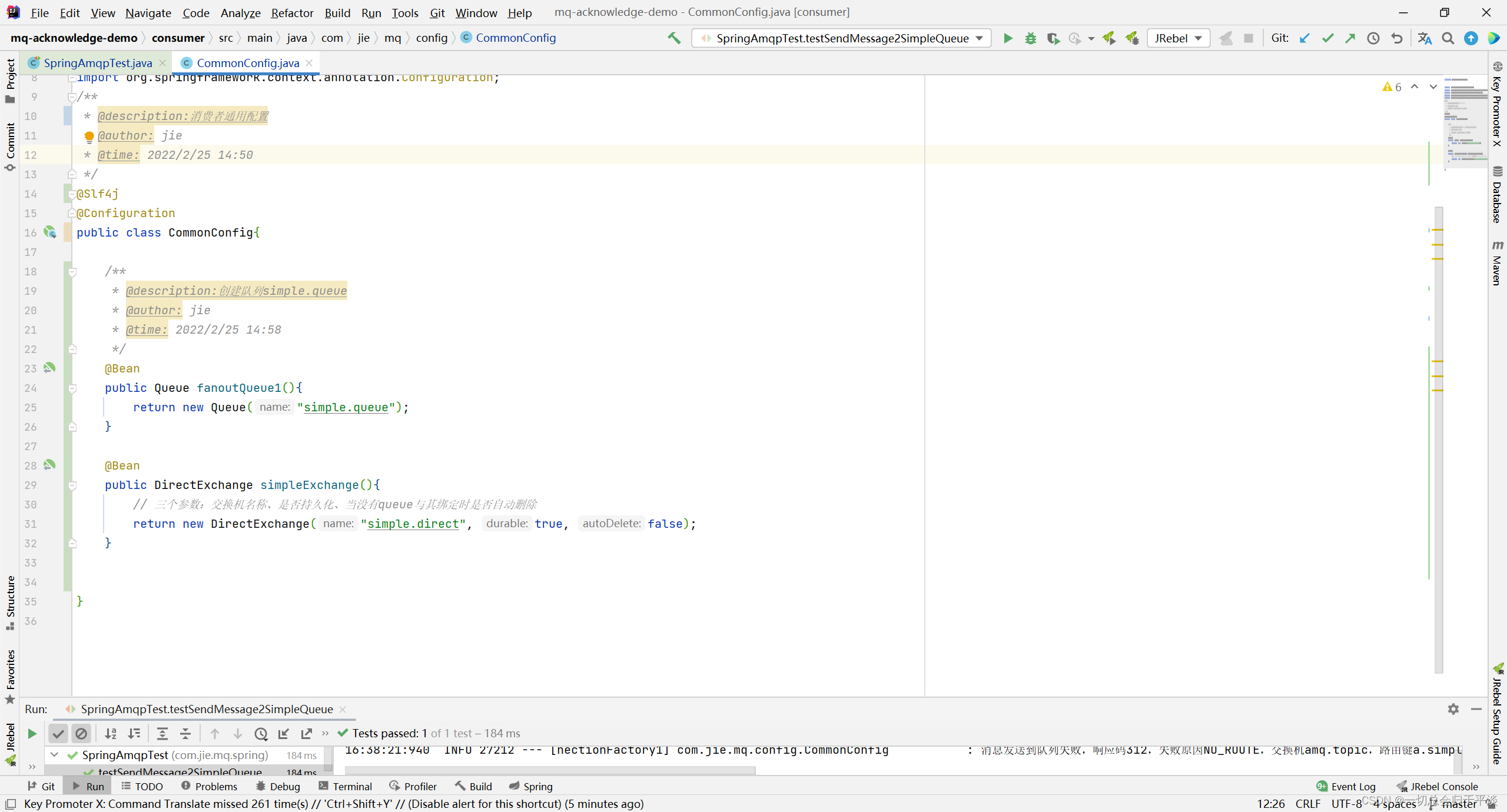The width and height of the screenshot is (1507, 812).
Task: Click the Stop process square button
Action: (x=1248, y=38)
